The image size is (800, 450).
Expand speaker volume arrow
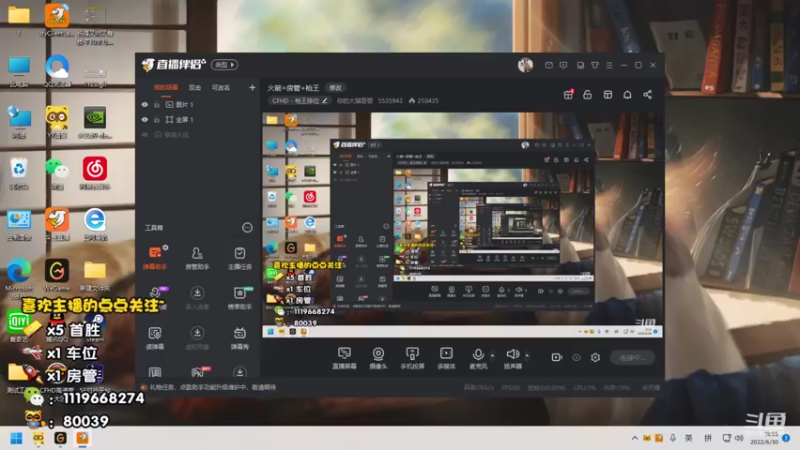(527, 355)
